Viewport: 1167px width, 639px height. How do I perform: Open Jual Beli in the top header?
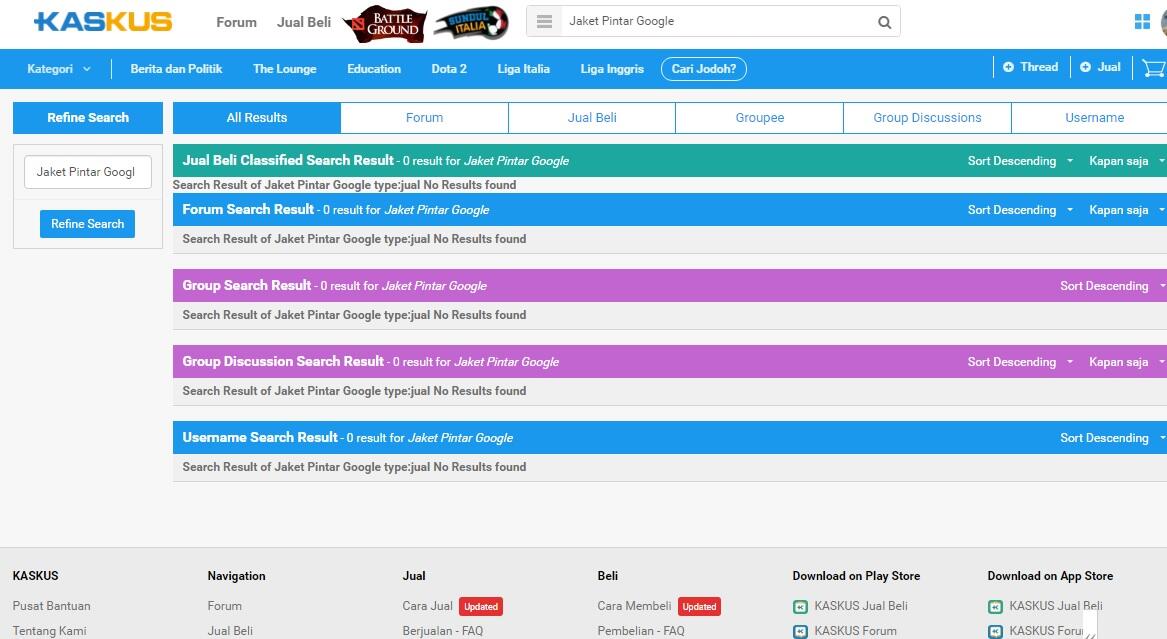[x=304, y=22]
